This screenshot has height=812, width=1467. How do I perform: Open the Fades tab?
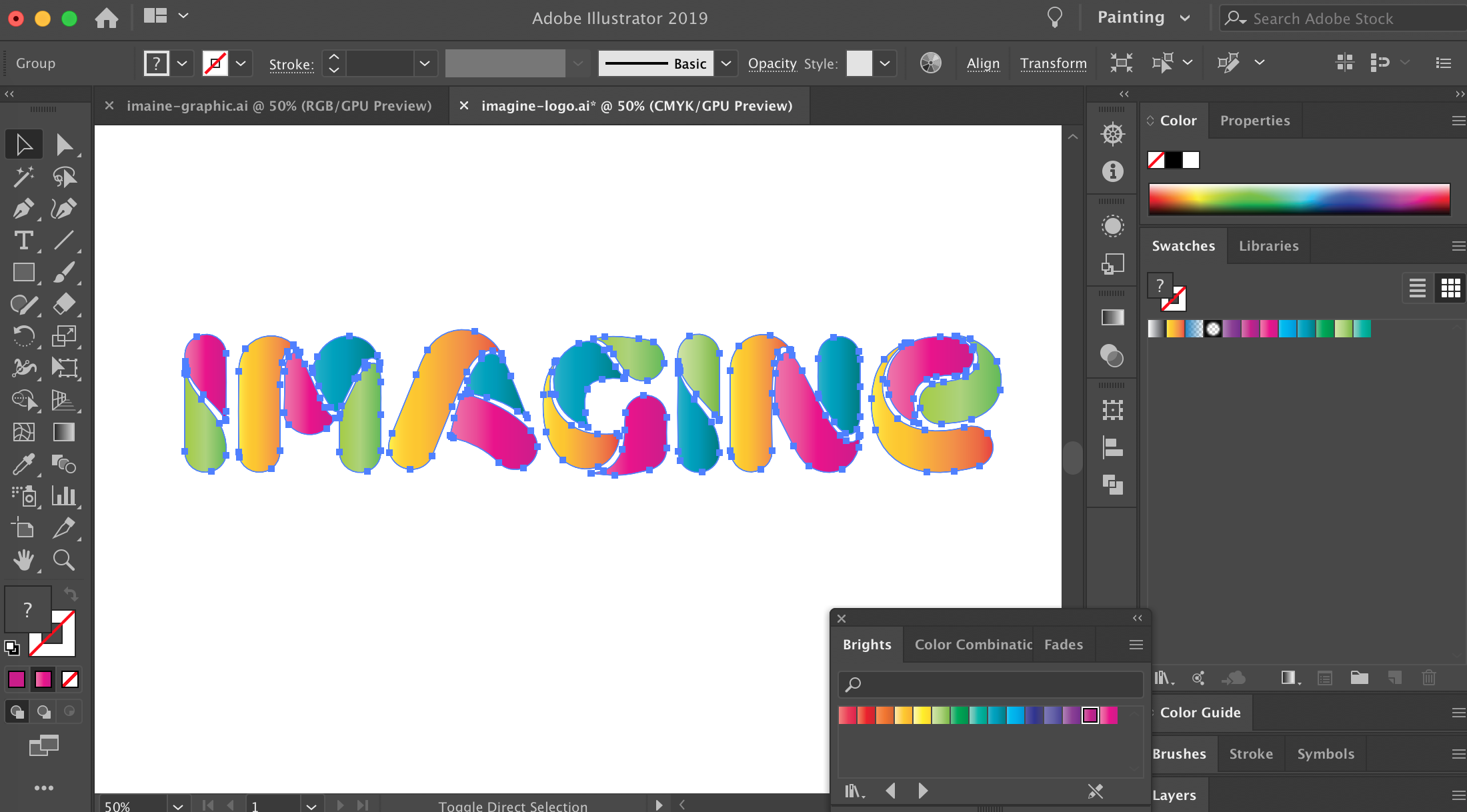(x=1063, y=644)
